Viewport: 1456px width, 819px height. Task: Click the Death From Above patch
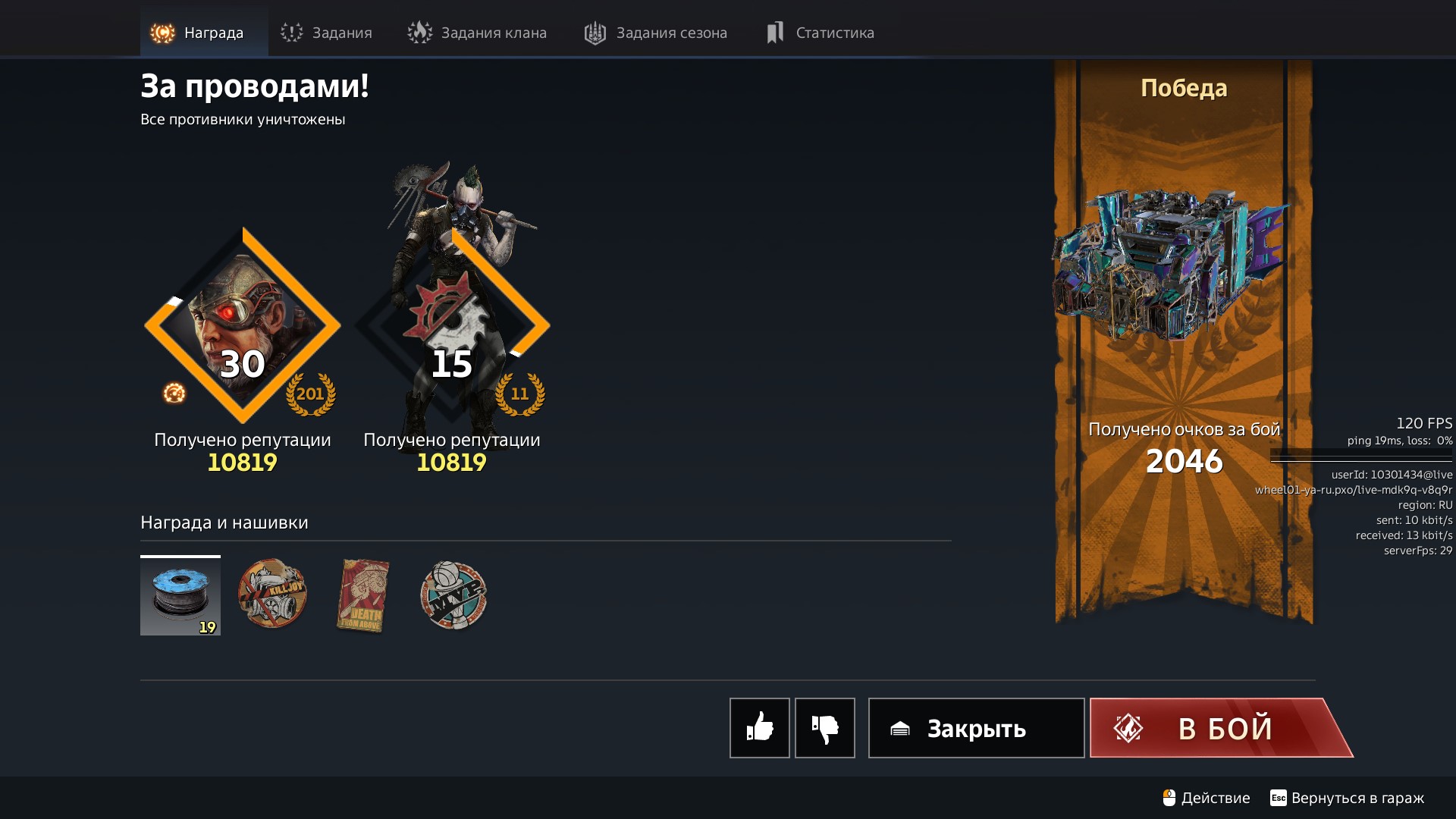tap(363, 595)
